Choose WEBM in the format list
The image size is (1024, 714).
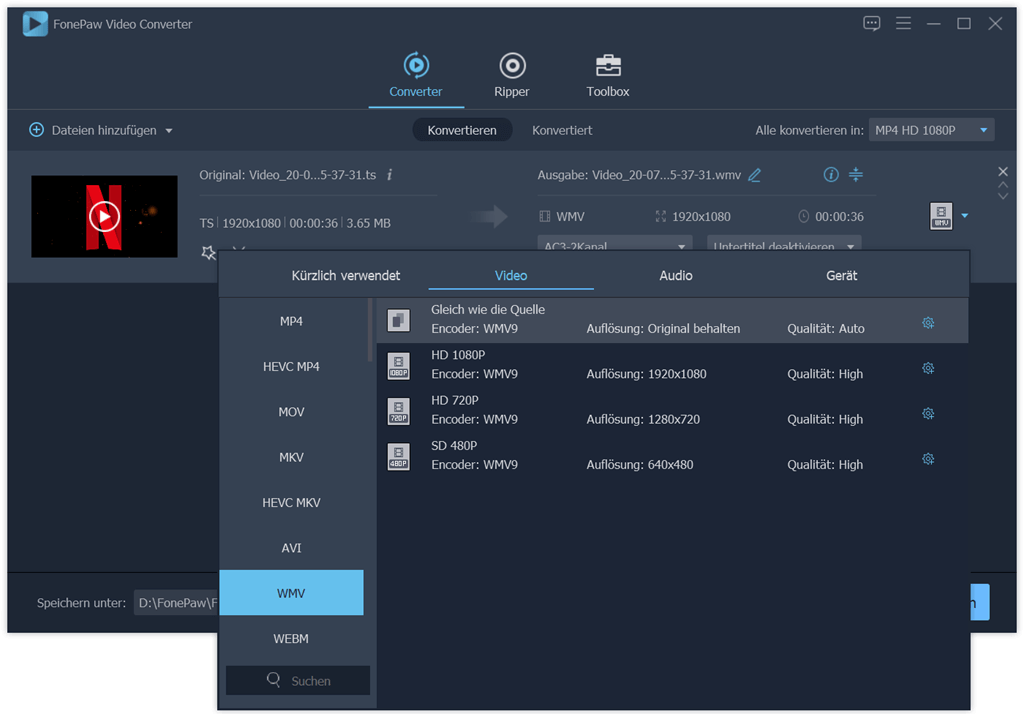click(x=291, y=638)
